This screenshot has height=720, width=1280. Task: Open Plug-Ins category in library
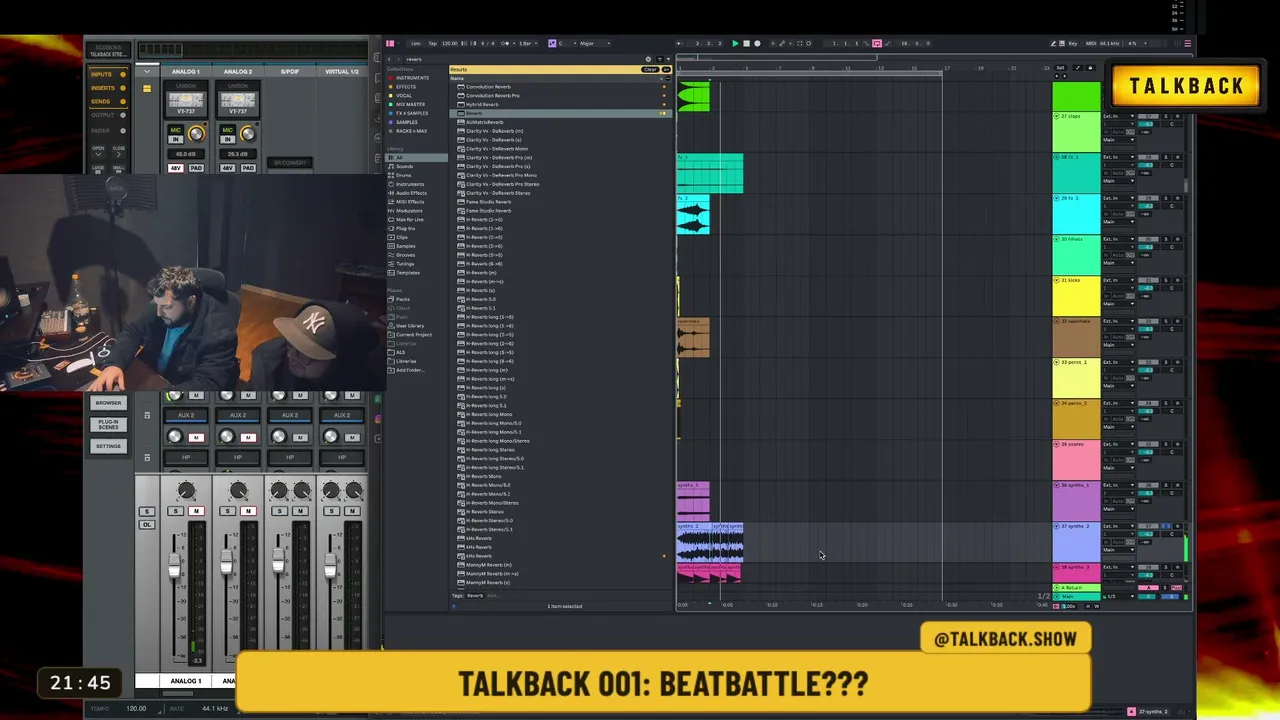[x=405, y=229]
